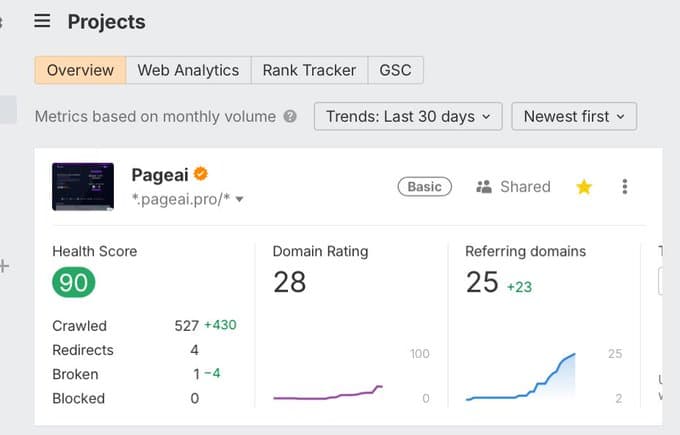
Task: Open the Newest first sort dropdown
Action: [x=574, y=116]
